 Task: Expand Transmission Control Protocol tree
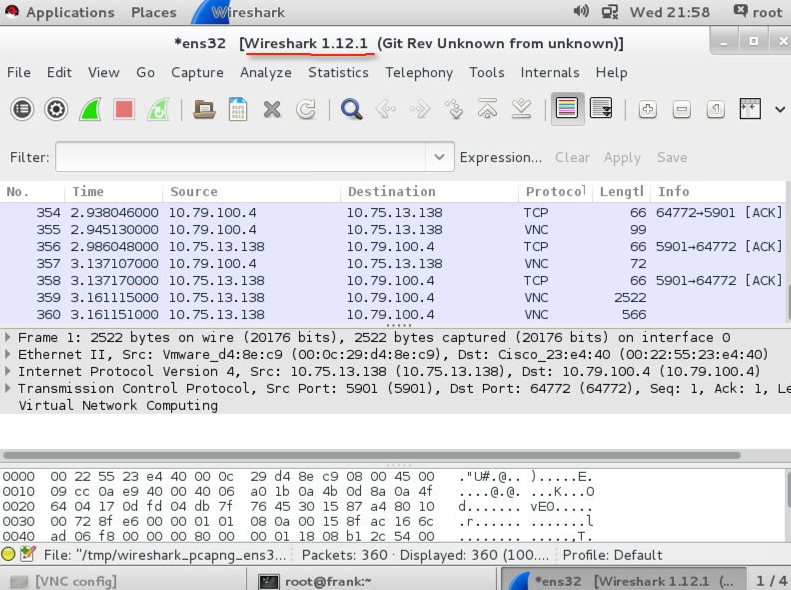click(x=8, y=388)
